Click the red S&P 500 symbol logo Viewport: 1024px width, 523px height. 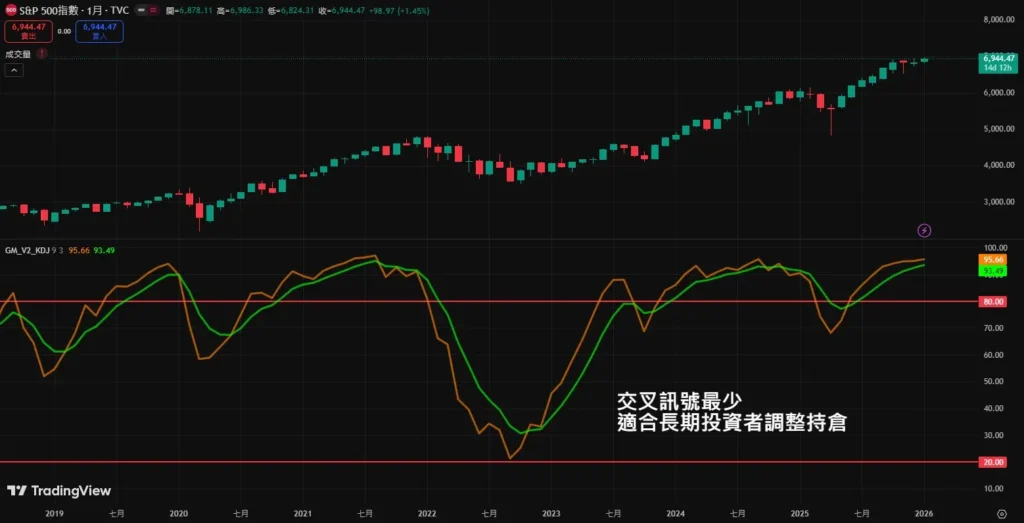[x=10, y=8]
